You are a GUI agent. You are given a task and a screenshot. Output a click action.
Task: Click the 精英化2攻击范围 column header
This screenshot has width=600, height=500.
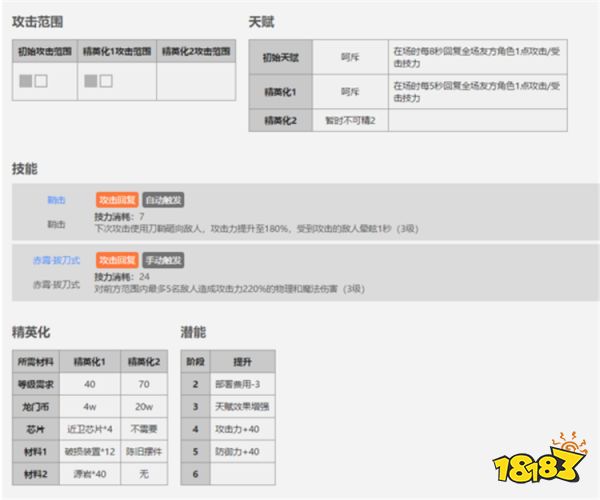pyautogui.click(x=195, y=50)
